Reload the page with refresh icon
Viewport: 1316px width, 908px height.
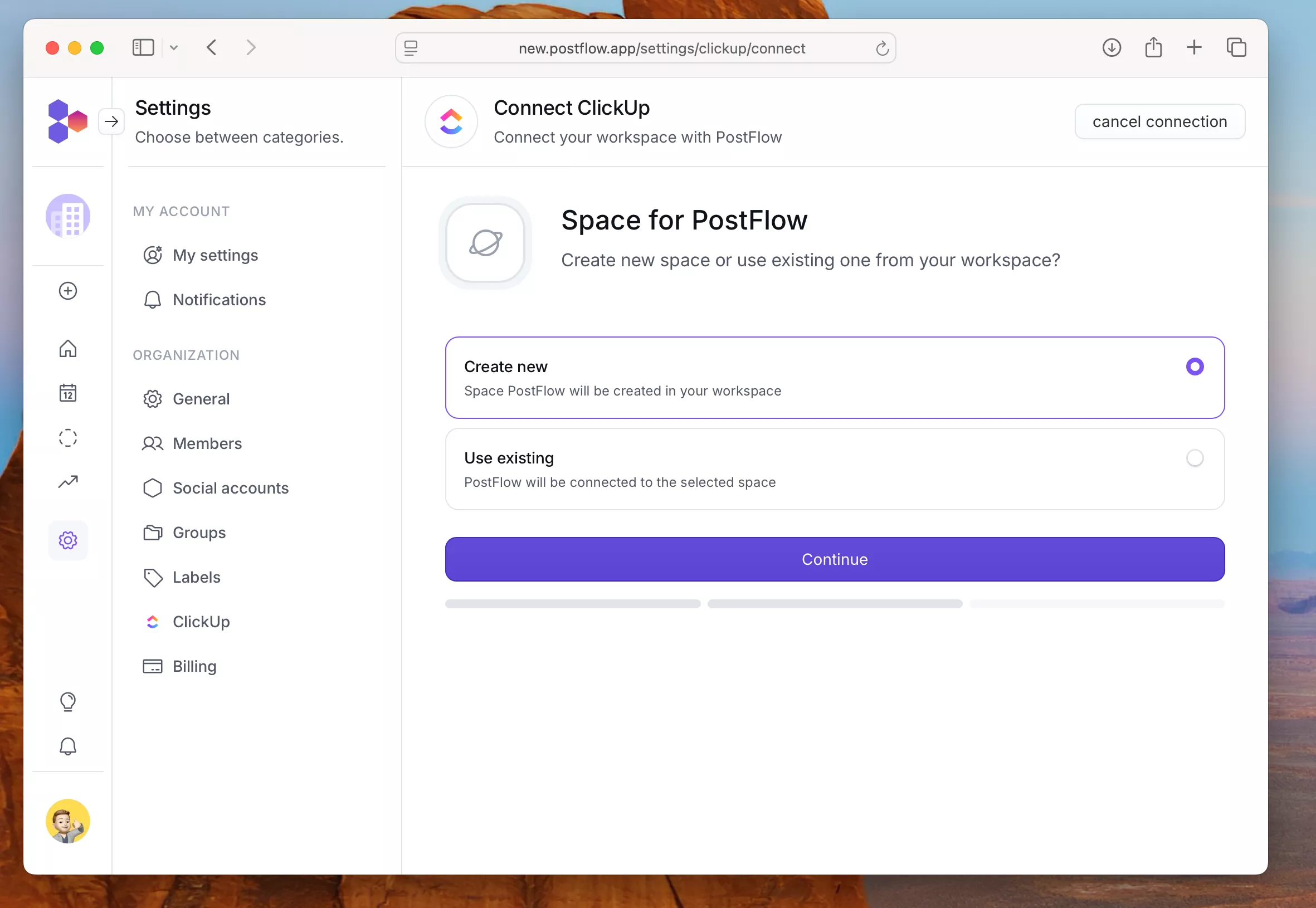882,48
